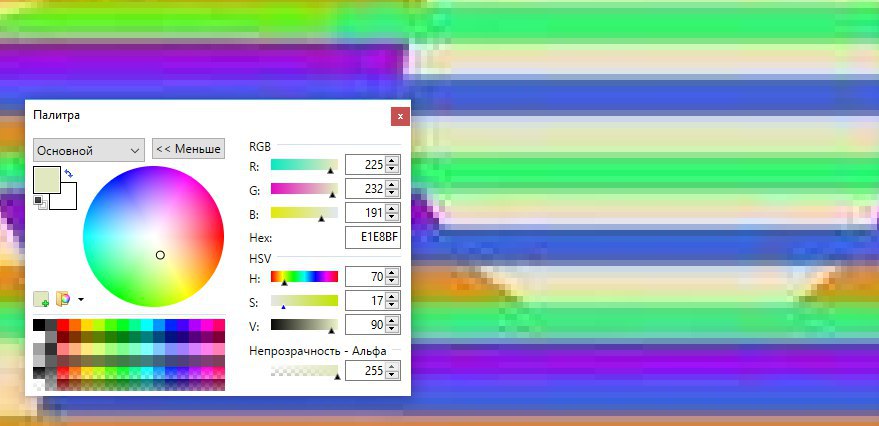
Task: Open the Основной color selection dropdown
Action: coord(89,151)
